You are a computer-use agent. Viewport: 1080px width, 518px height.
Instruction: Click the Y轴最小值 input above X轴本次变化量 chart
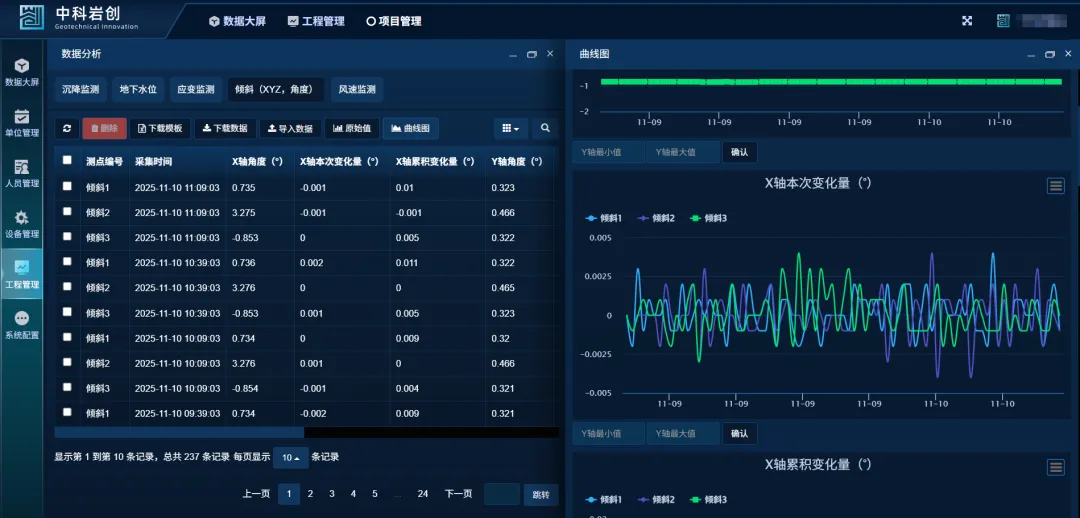pos(607,153)
